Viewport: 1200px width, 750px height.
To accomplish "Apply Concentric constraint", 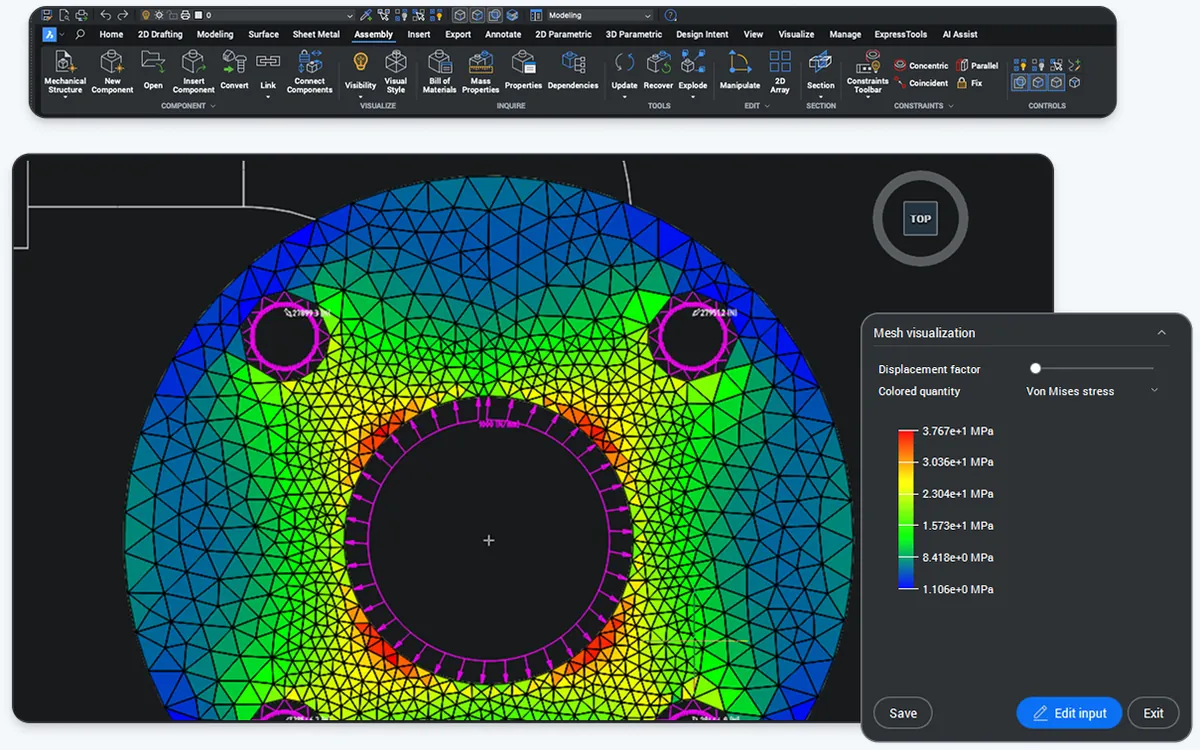I will pyautogui.click(x=921, y=66).
